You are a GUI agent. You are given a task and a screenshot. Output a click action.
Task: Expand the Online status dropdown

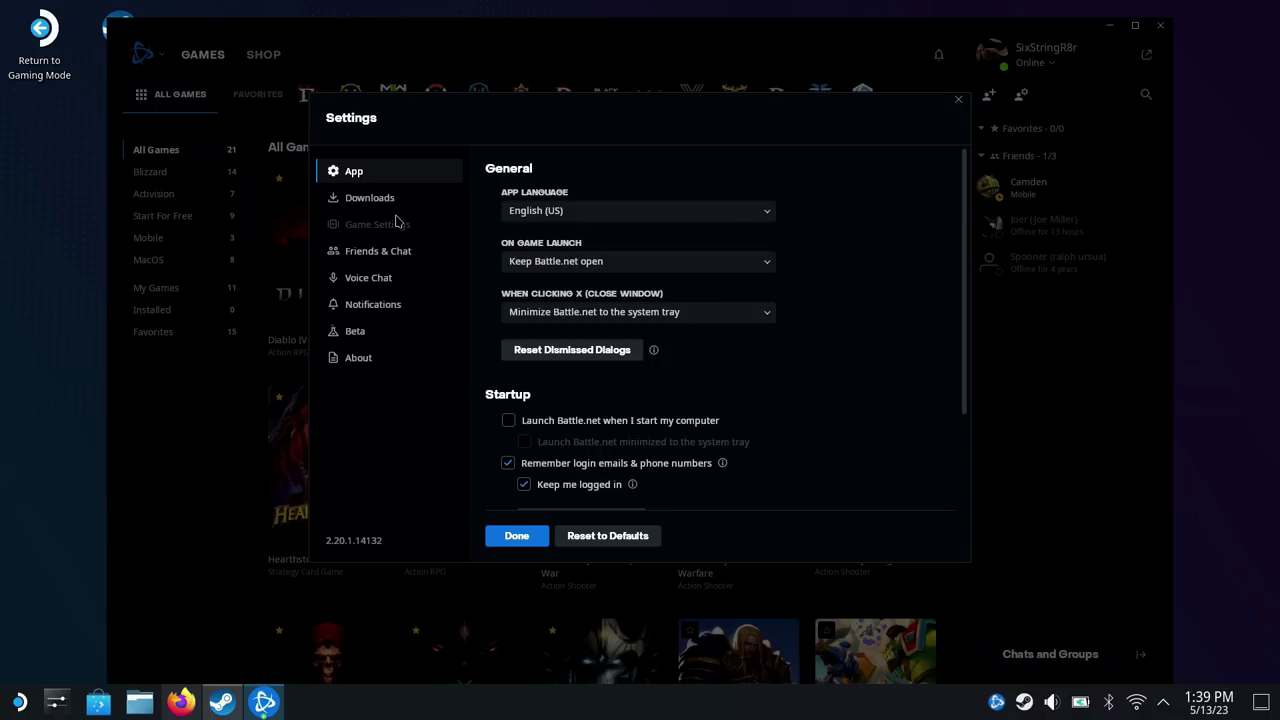(1035, 63)
